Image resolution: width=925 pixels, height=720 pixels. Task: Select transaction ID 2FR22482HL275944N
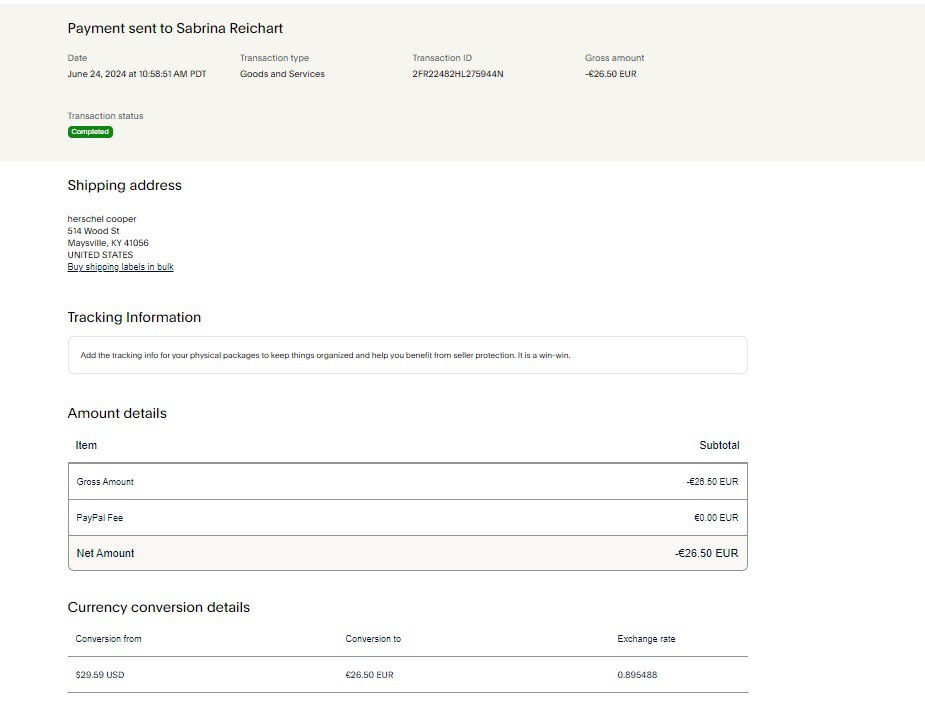coord(457,74)
